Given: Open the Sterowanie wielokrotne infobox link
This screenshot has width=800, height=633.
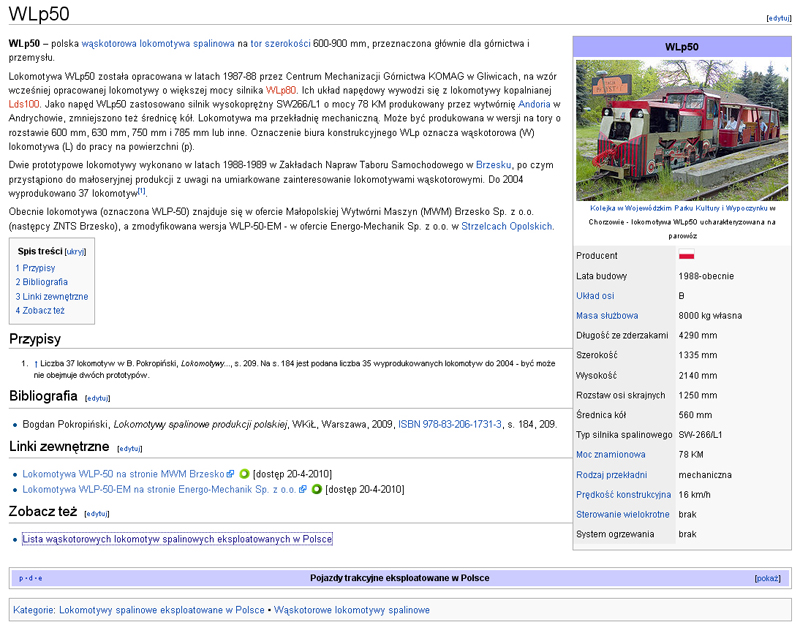Looking at the screenshot, I should point(622,515).
